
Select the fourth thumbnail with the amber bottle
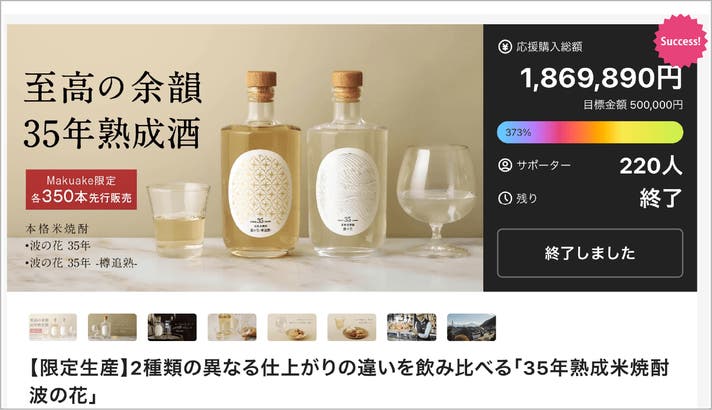[232, 327]
